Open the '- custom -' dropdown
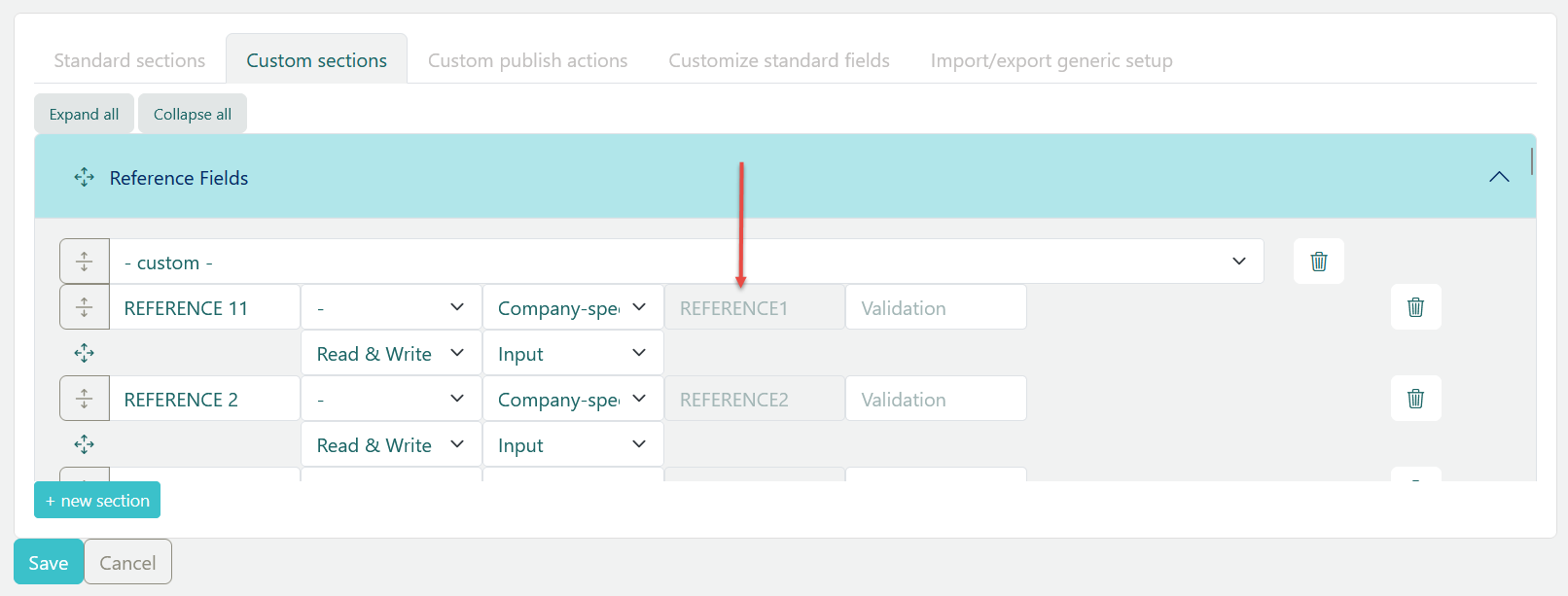Viewport: 1568px width, 596px height. point(686,262)
